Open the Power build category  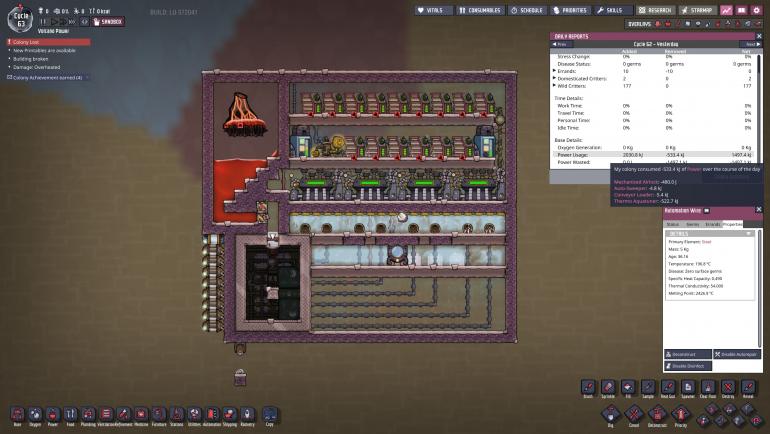pos(53,414)
